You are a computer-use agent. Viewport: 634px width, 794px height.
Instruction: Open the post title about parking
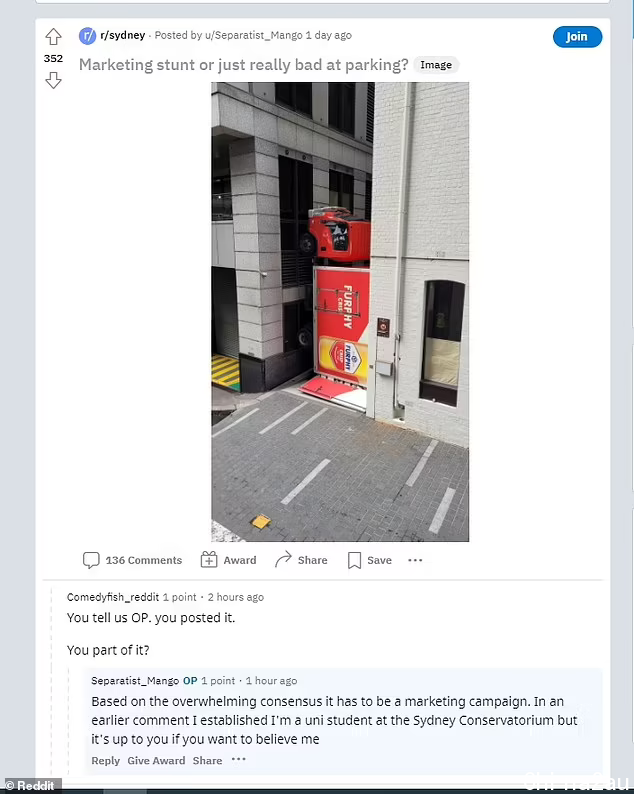[x=244, y=65]
